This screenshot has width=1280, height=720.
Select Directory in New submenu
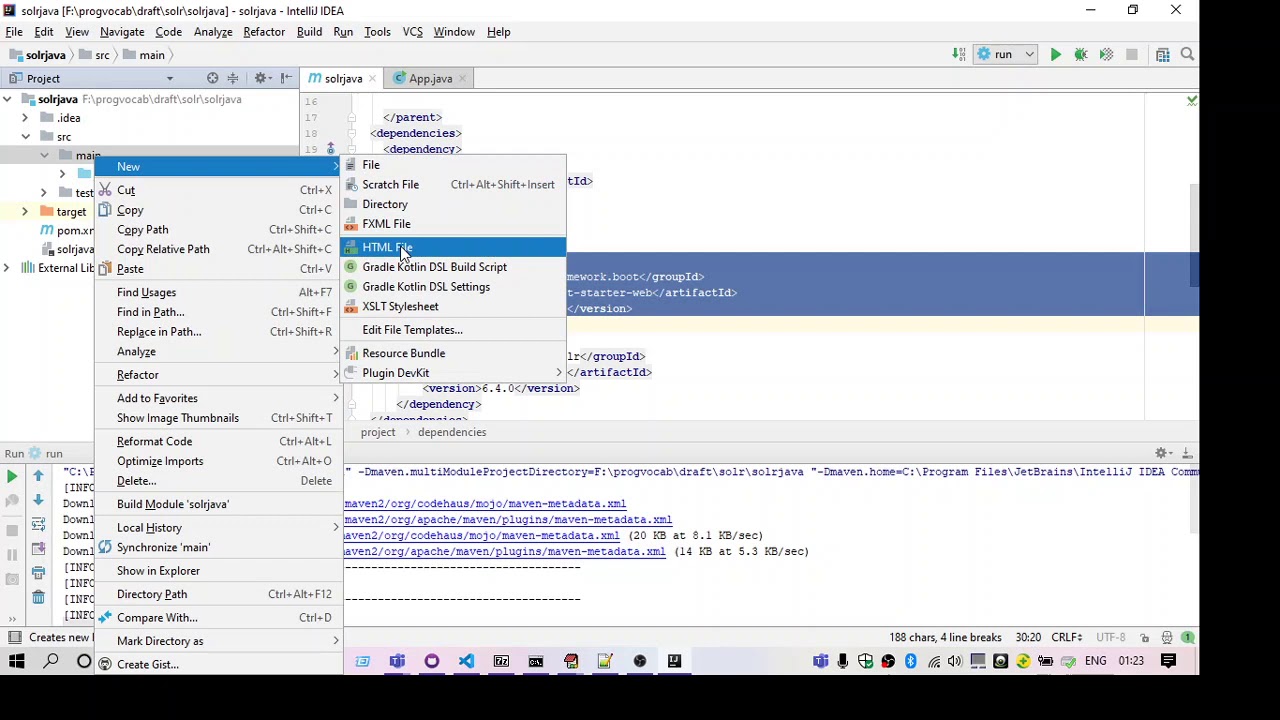click(453, 204)
